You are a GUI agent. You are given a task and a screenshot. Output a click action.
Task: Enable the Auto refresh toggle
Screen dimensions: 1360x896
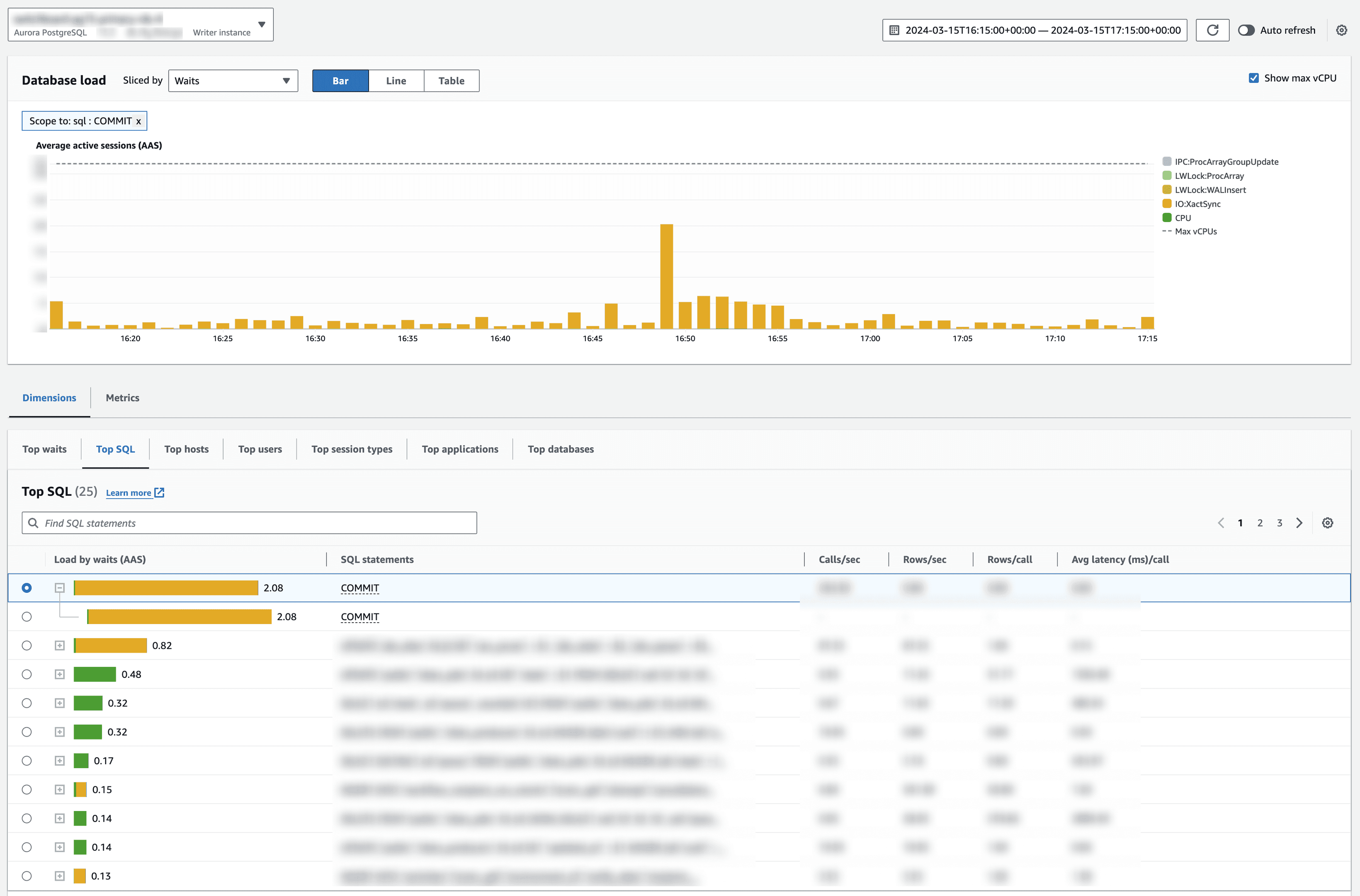click(1246, 30)
